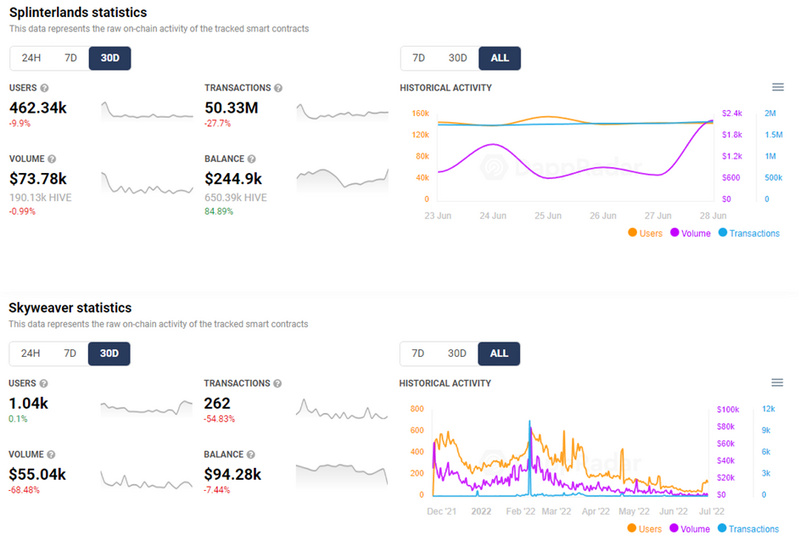Click help icon next to Splinterlands TRANSACTIONS
This screenshot has width=800, height=546.
point(278,88)
